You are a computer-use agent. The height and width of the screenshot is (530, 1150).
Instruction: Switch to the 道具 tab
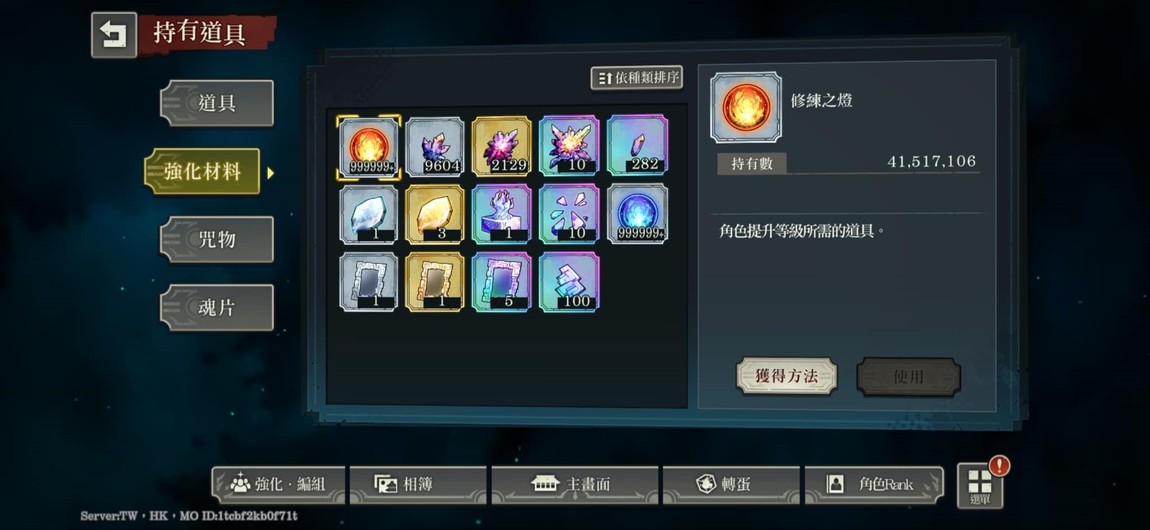[x=217, y=103]
